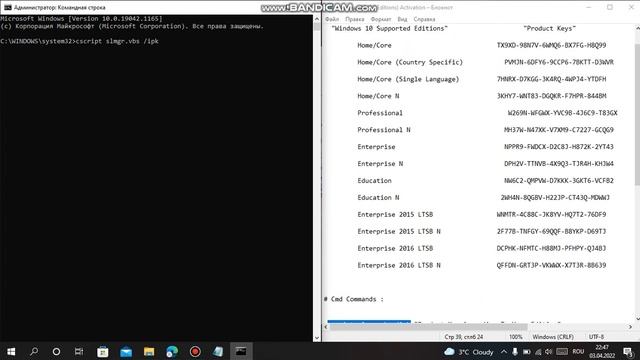Viewport: 640px width, 360px height.
Task: Show hidden system tray icons
Action: 504,352
